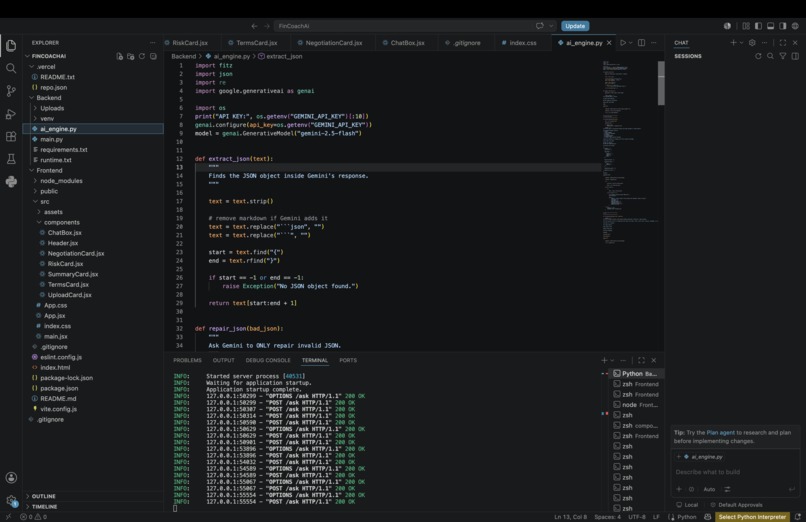This screenshot has height=522, width=806.
Task: Open Customize Layout icon in title bar
Action: tap(746, 26)
